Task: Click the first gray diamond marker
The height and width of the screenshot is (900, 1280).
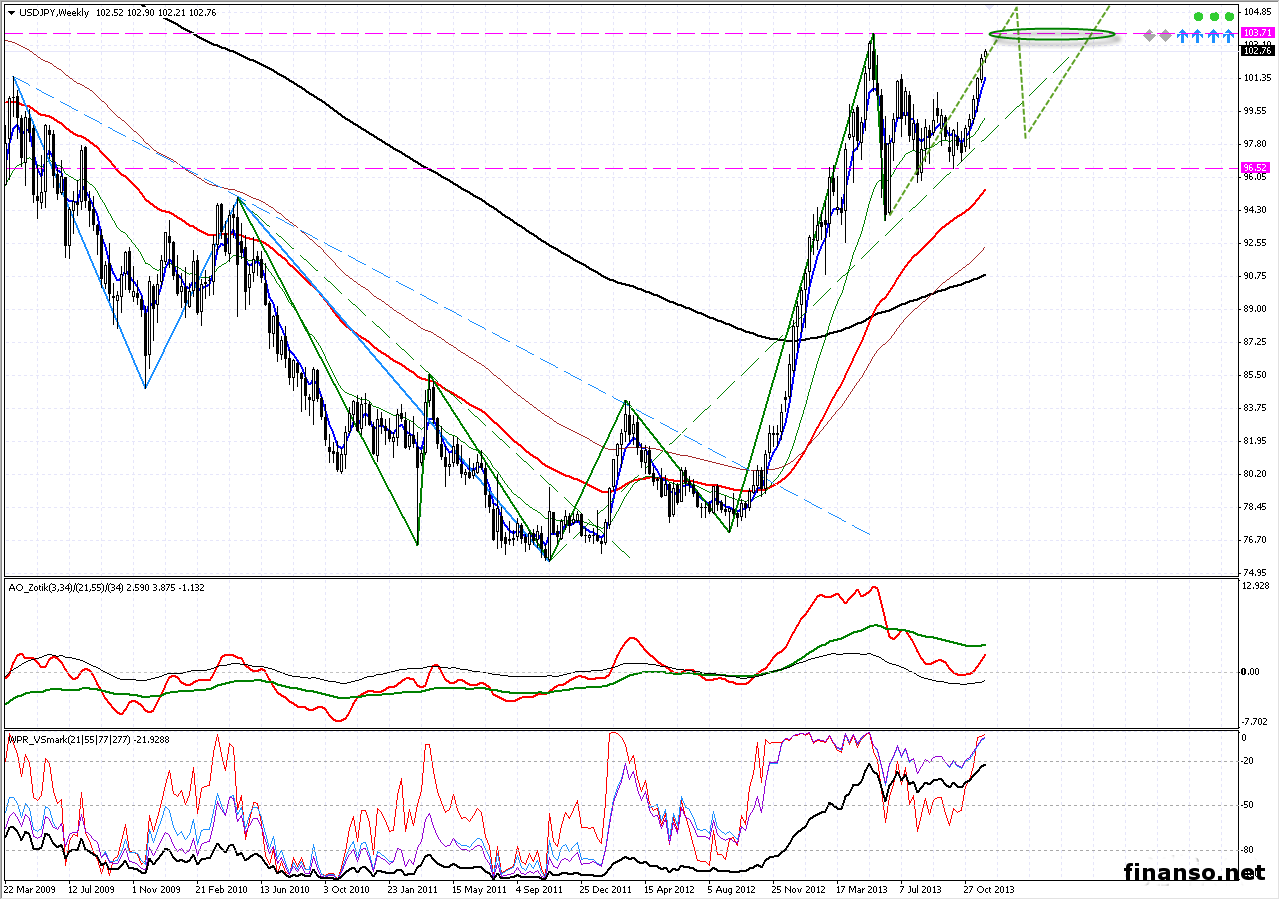Action: [1150, 36]
